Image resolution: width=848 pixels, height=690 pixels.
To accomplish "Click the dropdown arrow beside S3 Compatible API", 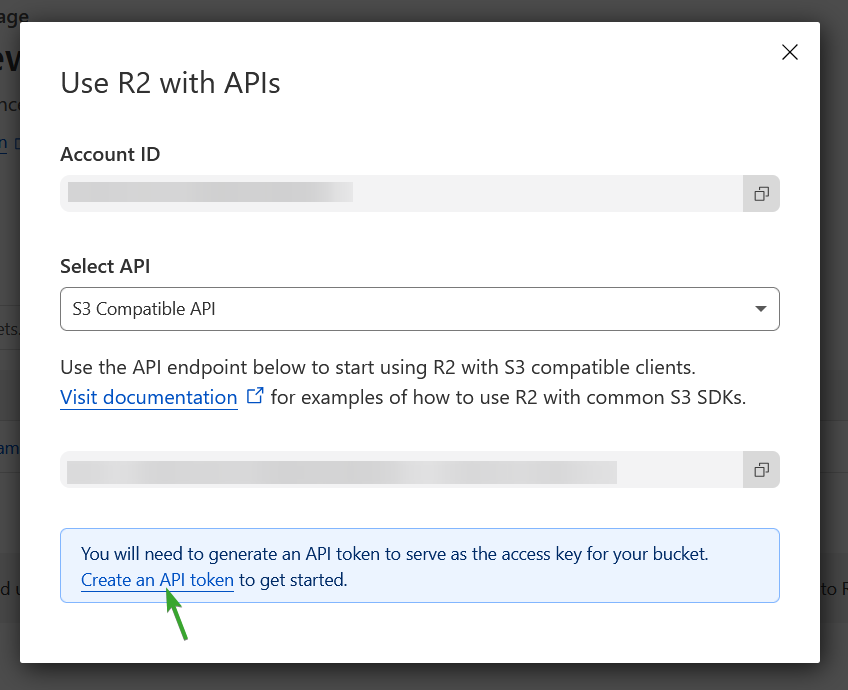I will click(760, 309).
